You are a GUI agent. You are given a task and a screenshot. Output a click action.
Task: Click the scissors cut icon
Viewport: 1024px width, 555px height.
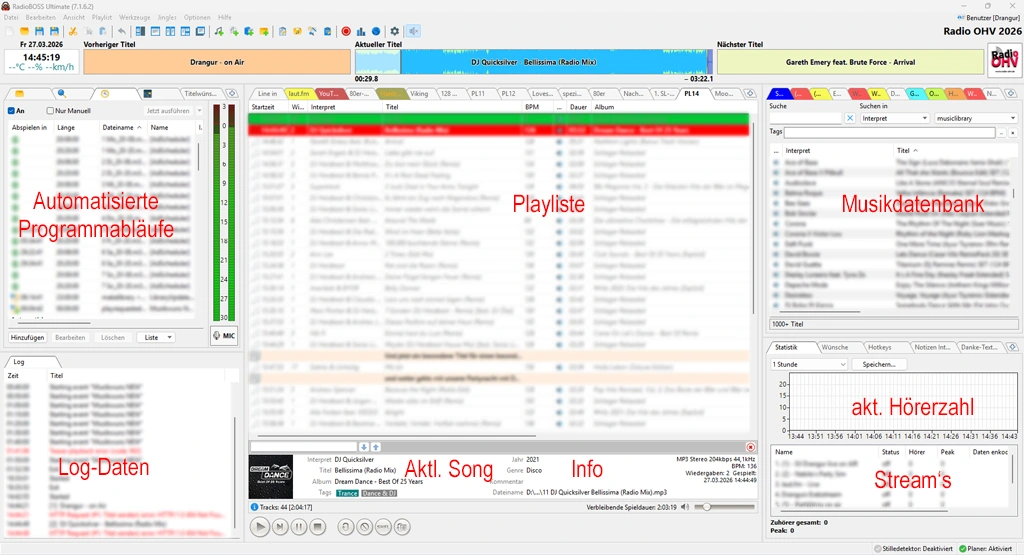[73, 31]
